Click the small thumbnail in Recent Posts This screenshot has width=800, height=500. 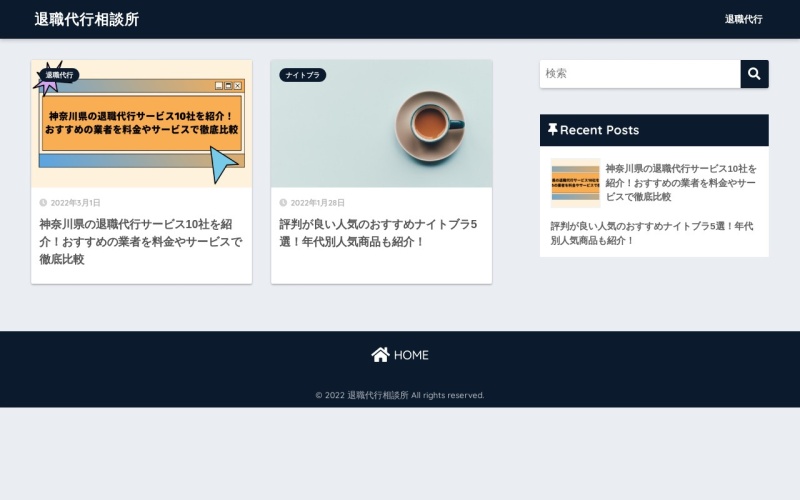575,183
